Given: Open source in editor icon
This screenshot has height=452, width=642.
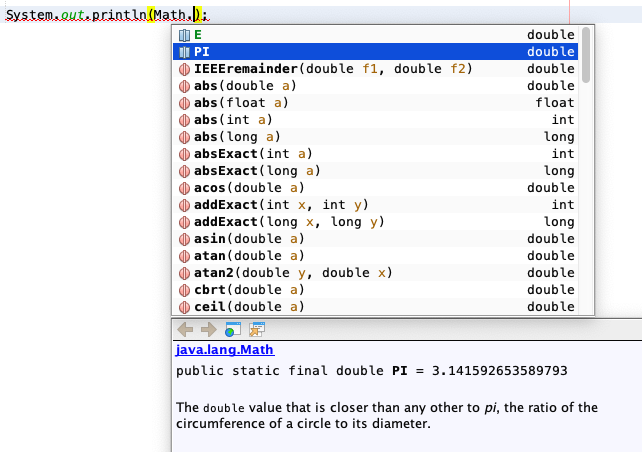Looking at the screenshot, I should [x=257, y=329].
